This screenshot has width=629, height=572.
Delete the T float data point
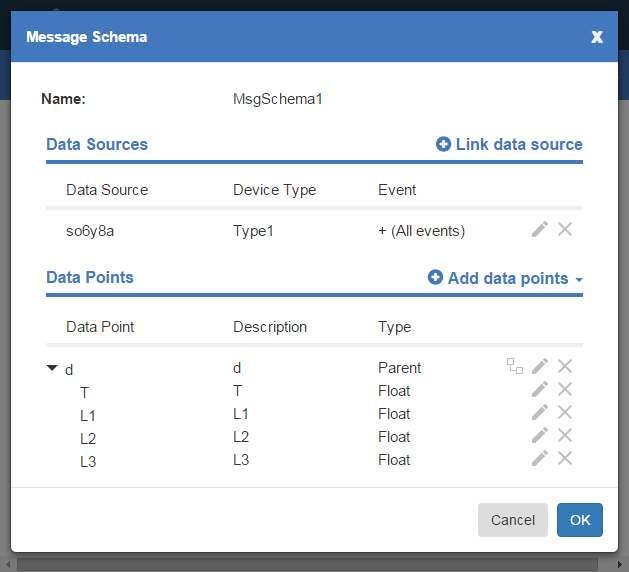coord(565,390)
